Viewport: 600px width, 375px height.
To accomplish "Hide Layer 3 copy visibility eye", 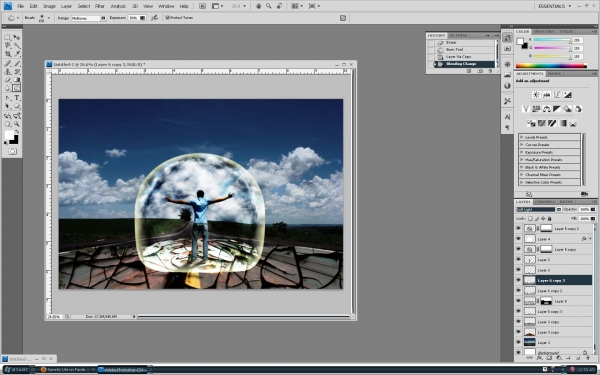I will coord(518,332).
